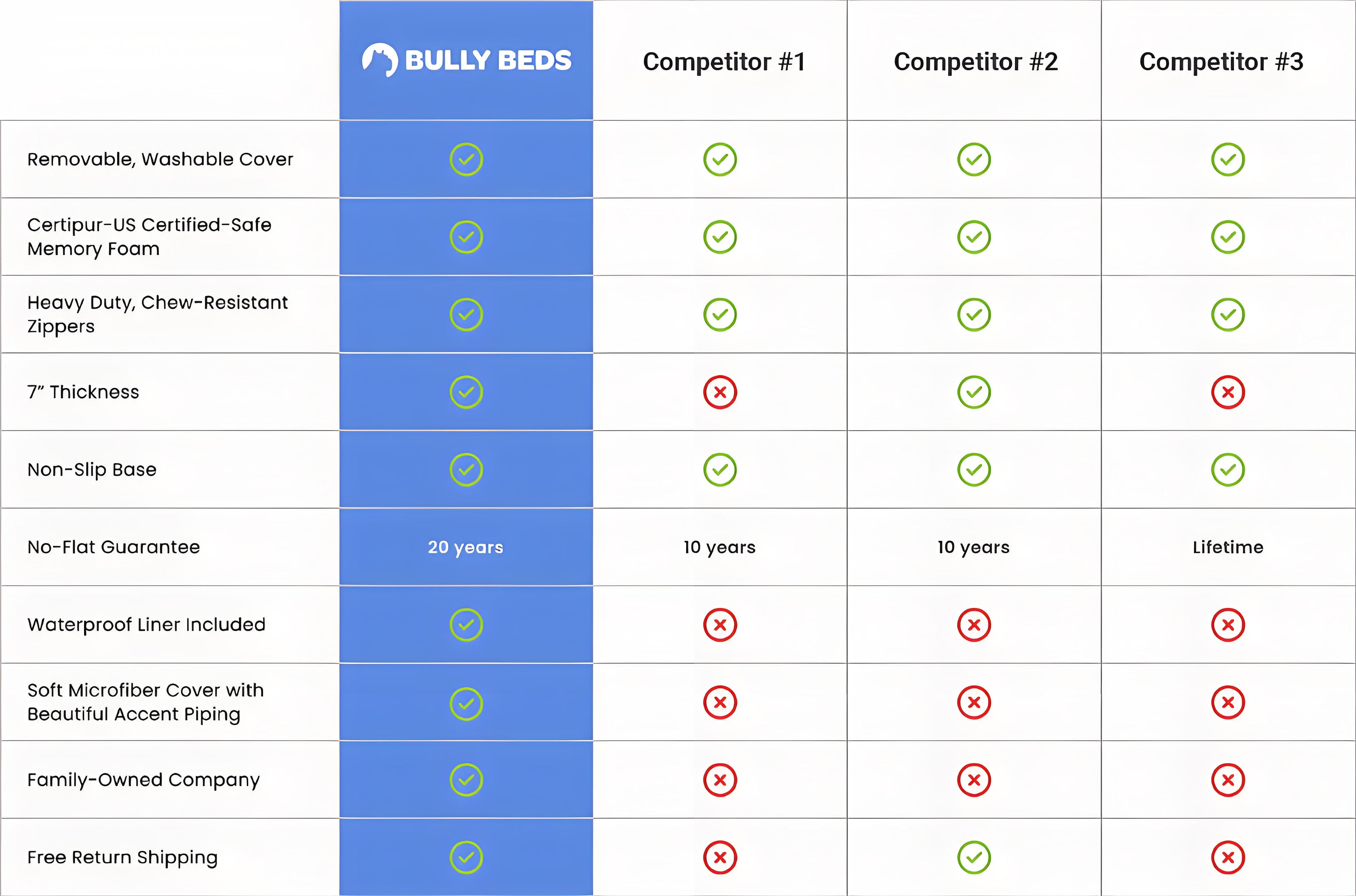The image size is (1356, 896).
Task: Click Competitor #1's Non-Slip Base checkmark
Action: pyautogui.click(x=720, y=470)
